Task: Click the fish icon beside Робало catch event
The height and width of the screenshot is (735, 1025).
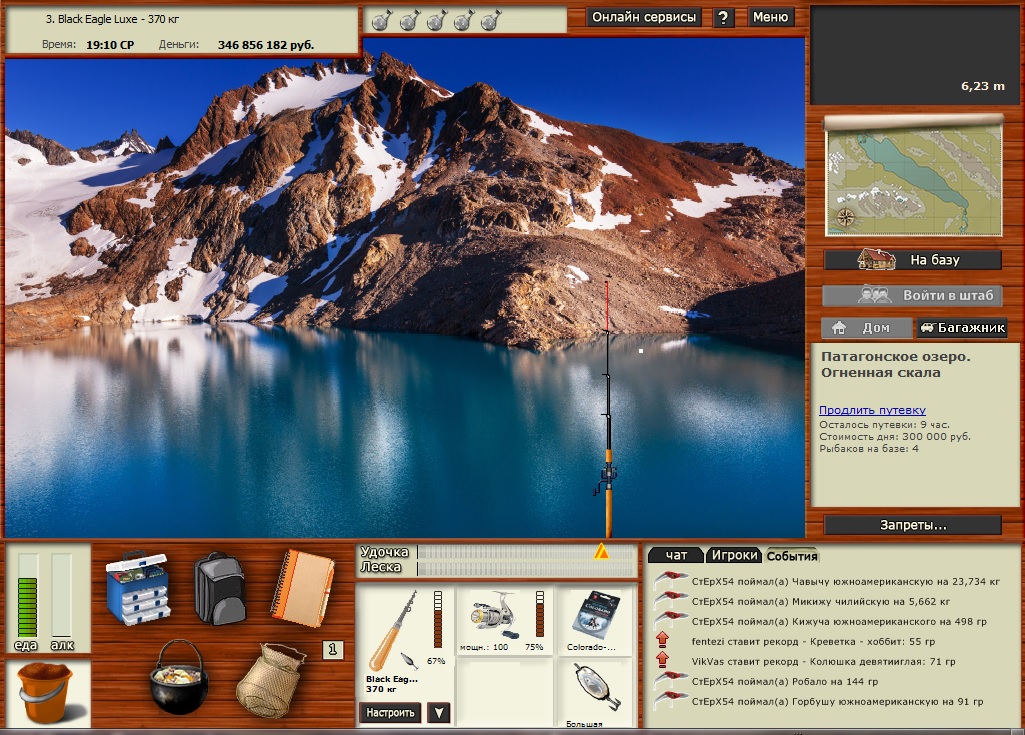Action: point(671,680)
